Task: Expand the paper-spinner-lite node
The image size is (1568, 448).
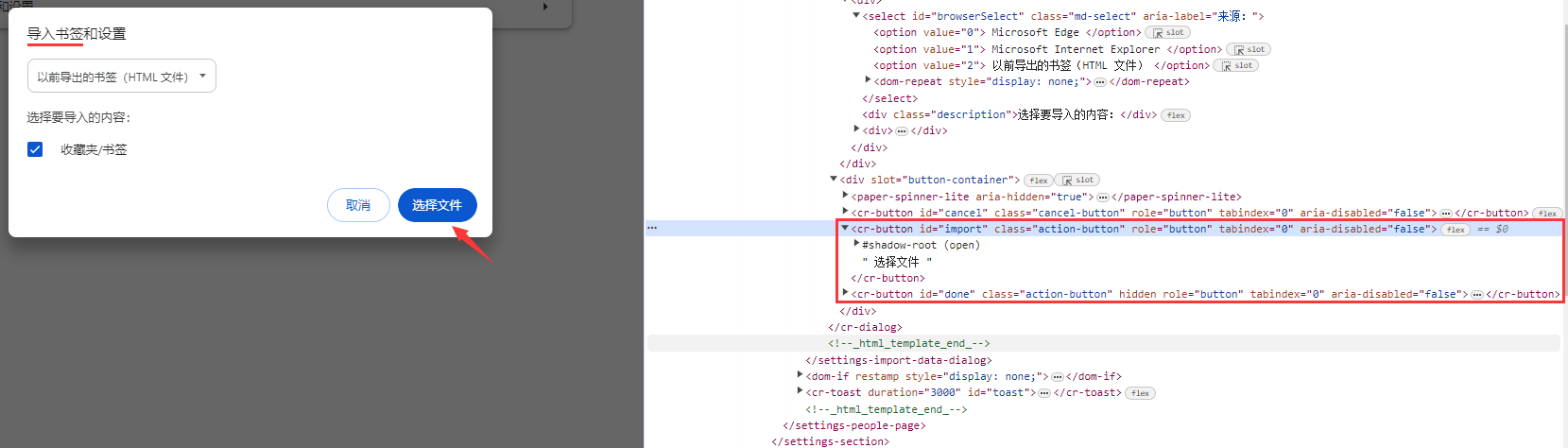Action: click(845, 196)
